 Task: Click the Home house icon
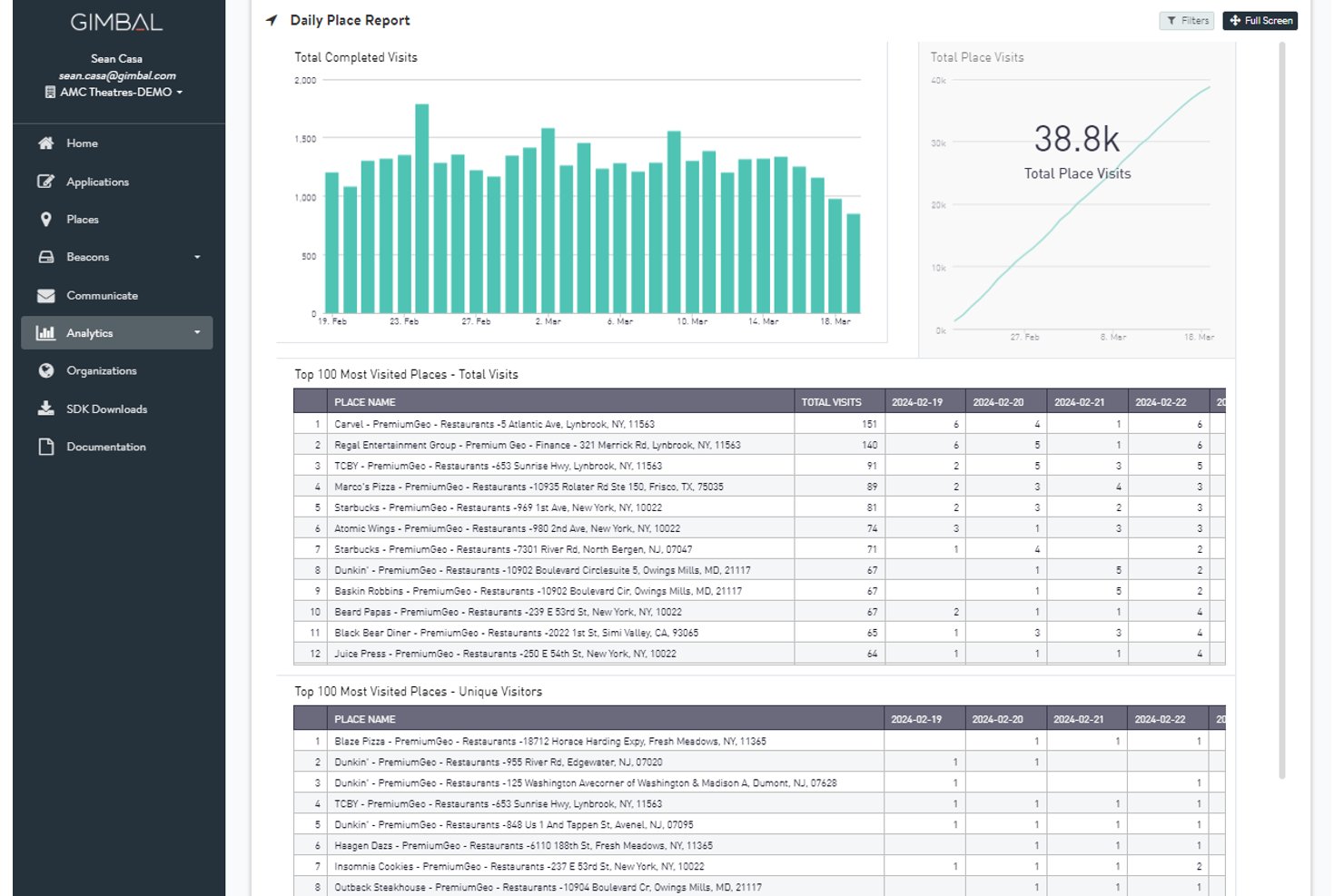tap(46, 143)
